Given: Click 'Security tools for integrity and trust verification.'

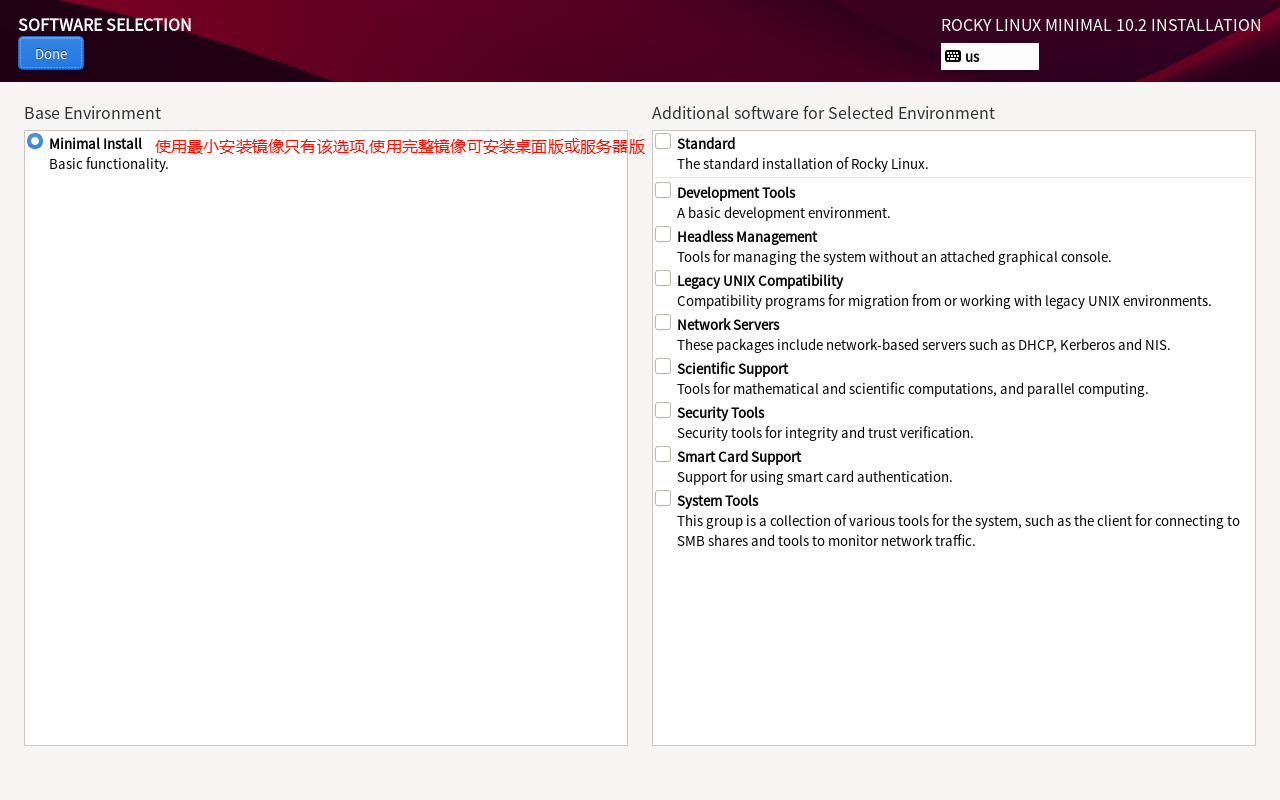Looking at the screenshot, I should pyautogui.click(x=825, y=433).
